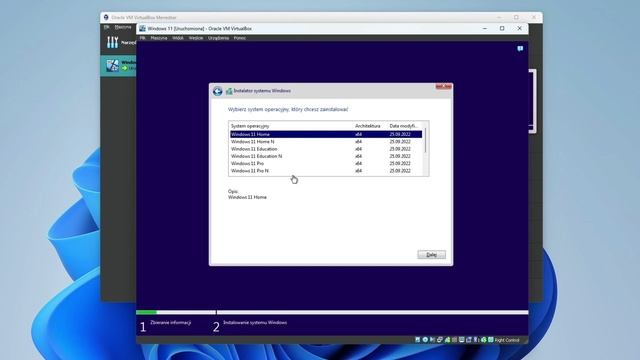Click the Instalowanie systemu Windows step label

point(255,322)
